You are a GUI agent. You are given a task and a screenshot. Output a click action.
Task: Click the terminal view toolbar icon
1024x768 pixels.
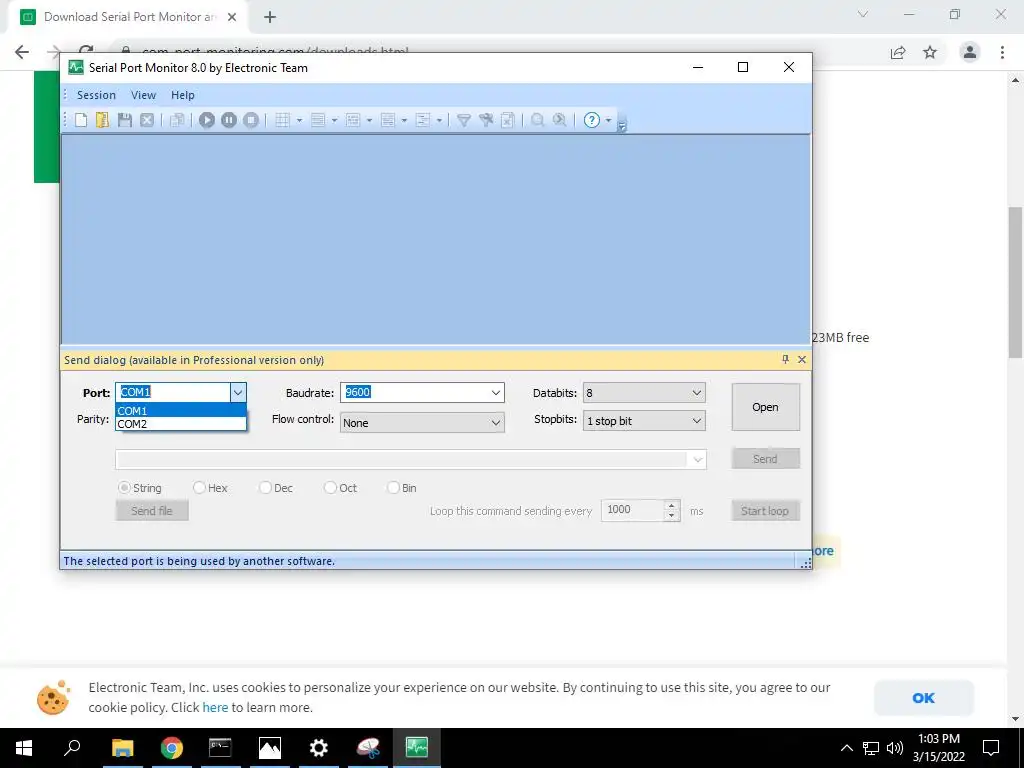[x=388, y=120]
